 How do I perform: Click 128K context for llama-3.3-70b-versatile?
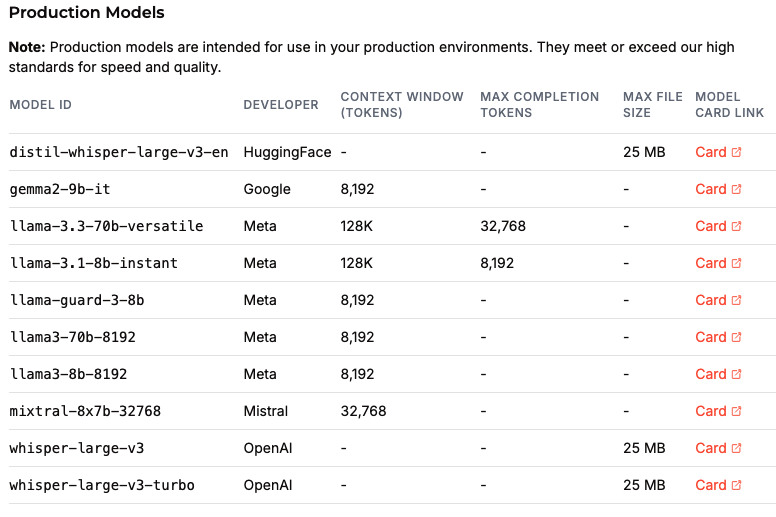[356, 226]
